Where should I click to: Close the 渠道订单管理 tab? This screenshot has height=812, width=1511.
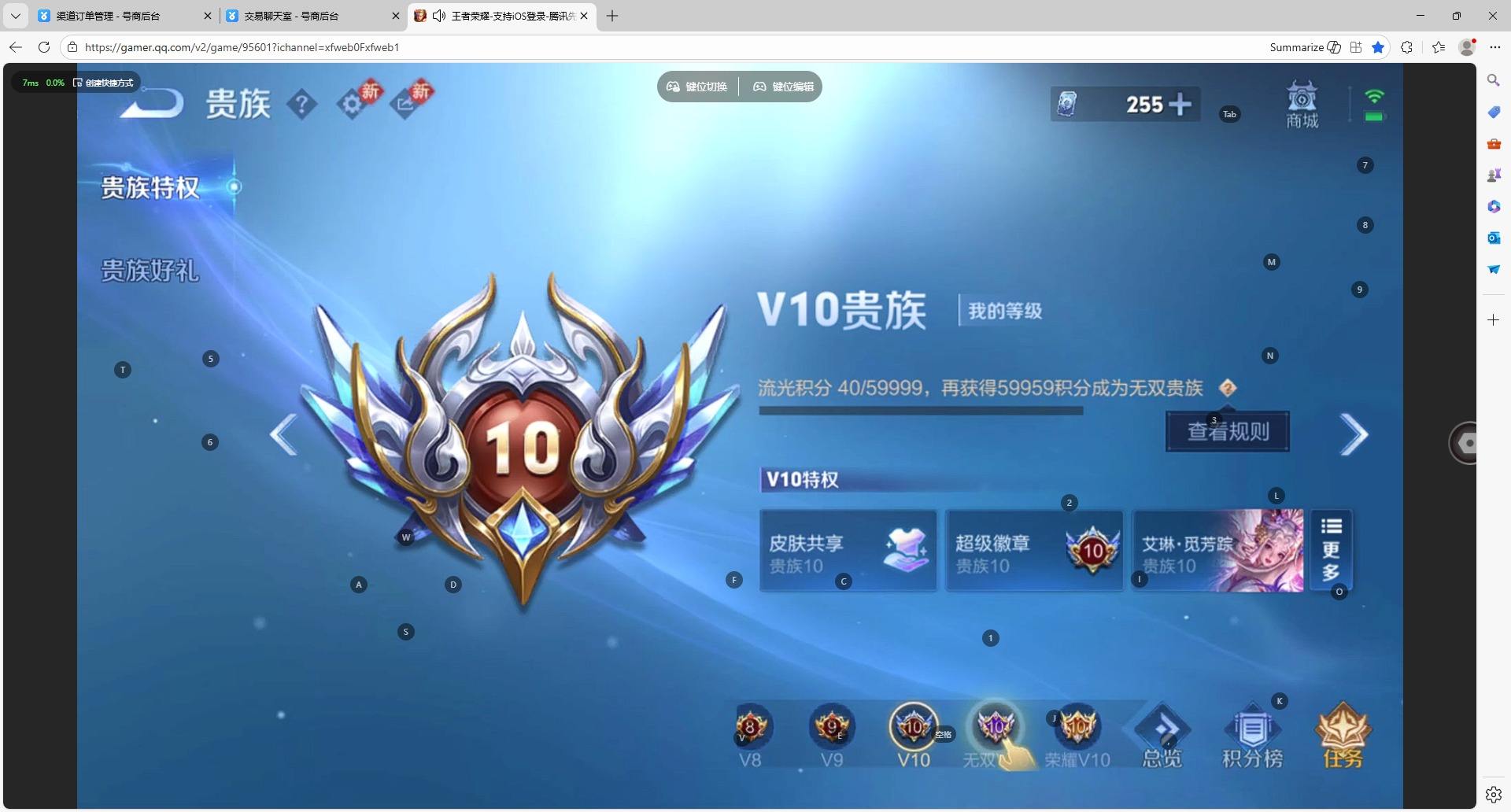(208, 16)
